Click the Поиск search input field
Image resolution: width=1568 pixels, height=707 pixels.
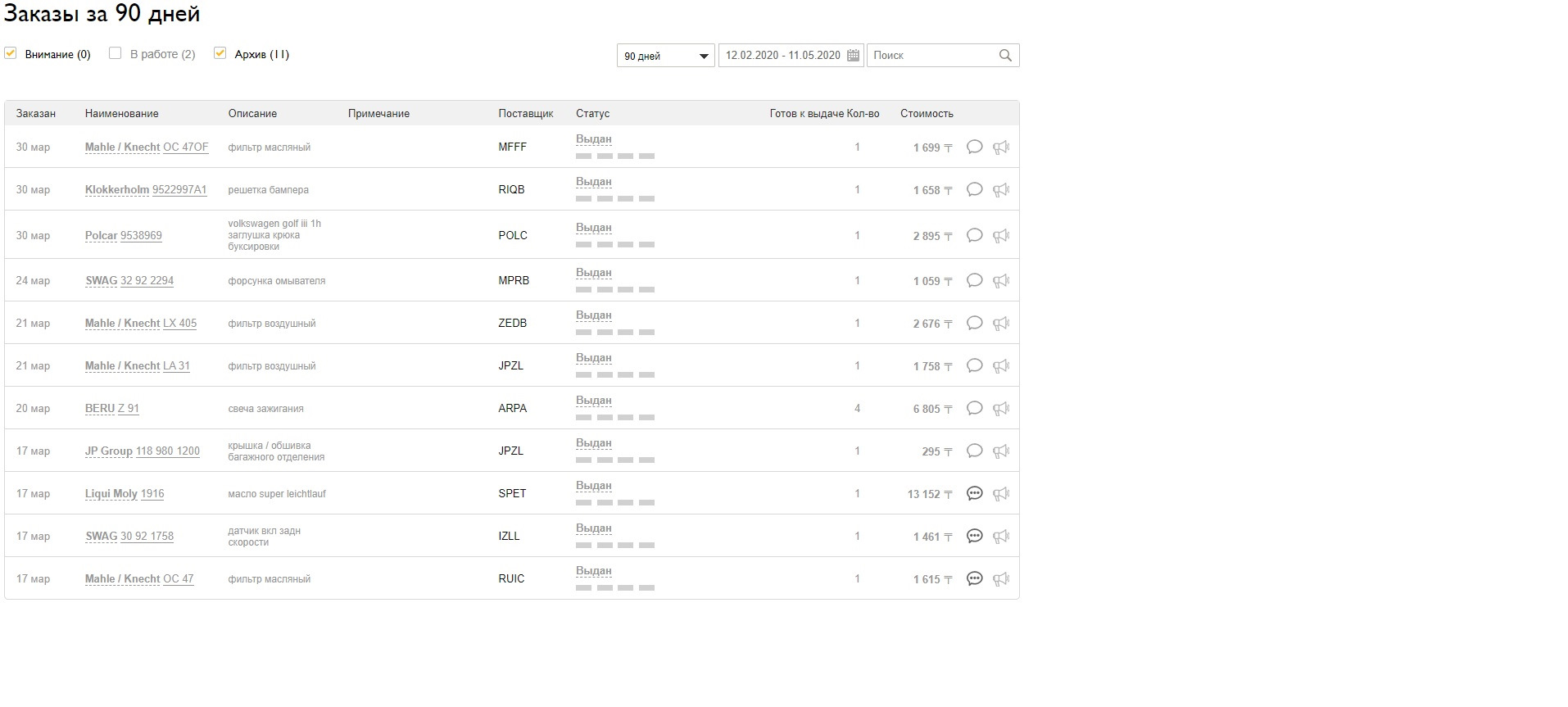[931, 56]
